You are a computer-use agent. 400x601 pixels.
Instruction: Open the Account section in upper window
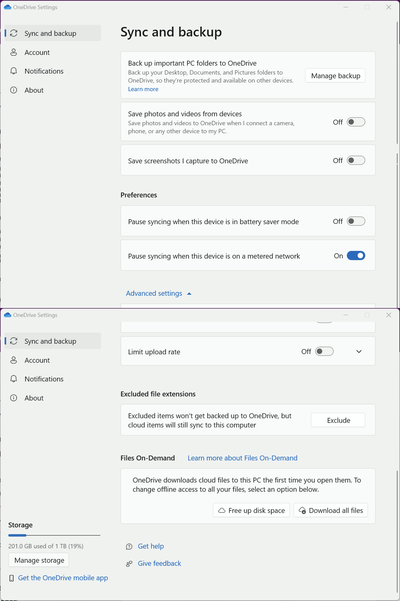53,53
